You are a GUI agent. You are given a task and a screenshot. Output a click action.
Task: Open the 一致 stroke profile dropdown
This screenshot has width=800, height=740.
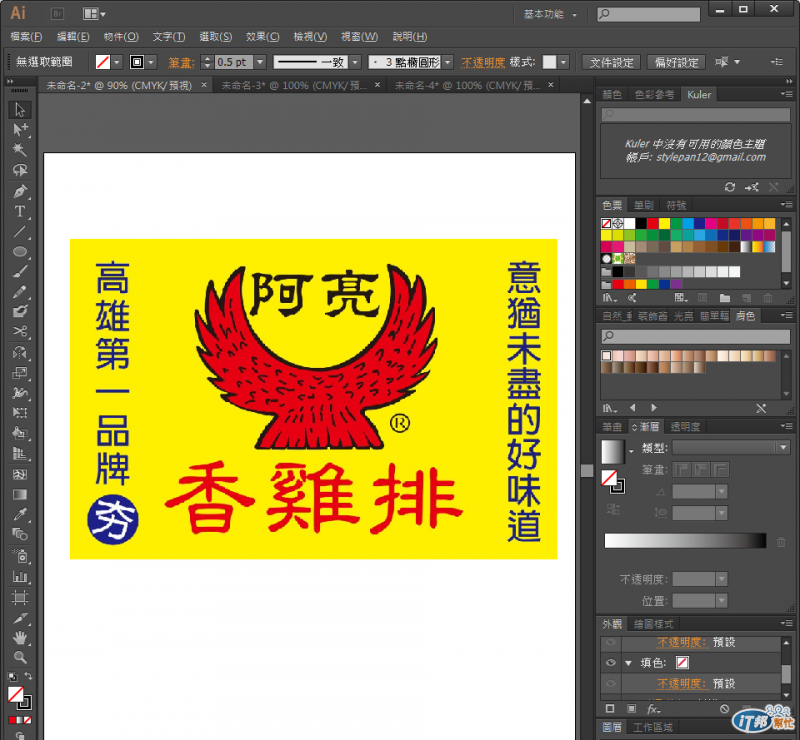[x=356, y=62]
